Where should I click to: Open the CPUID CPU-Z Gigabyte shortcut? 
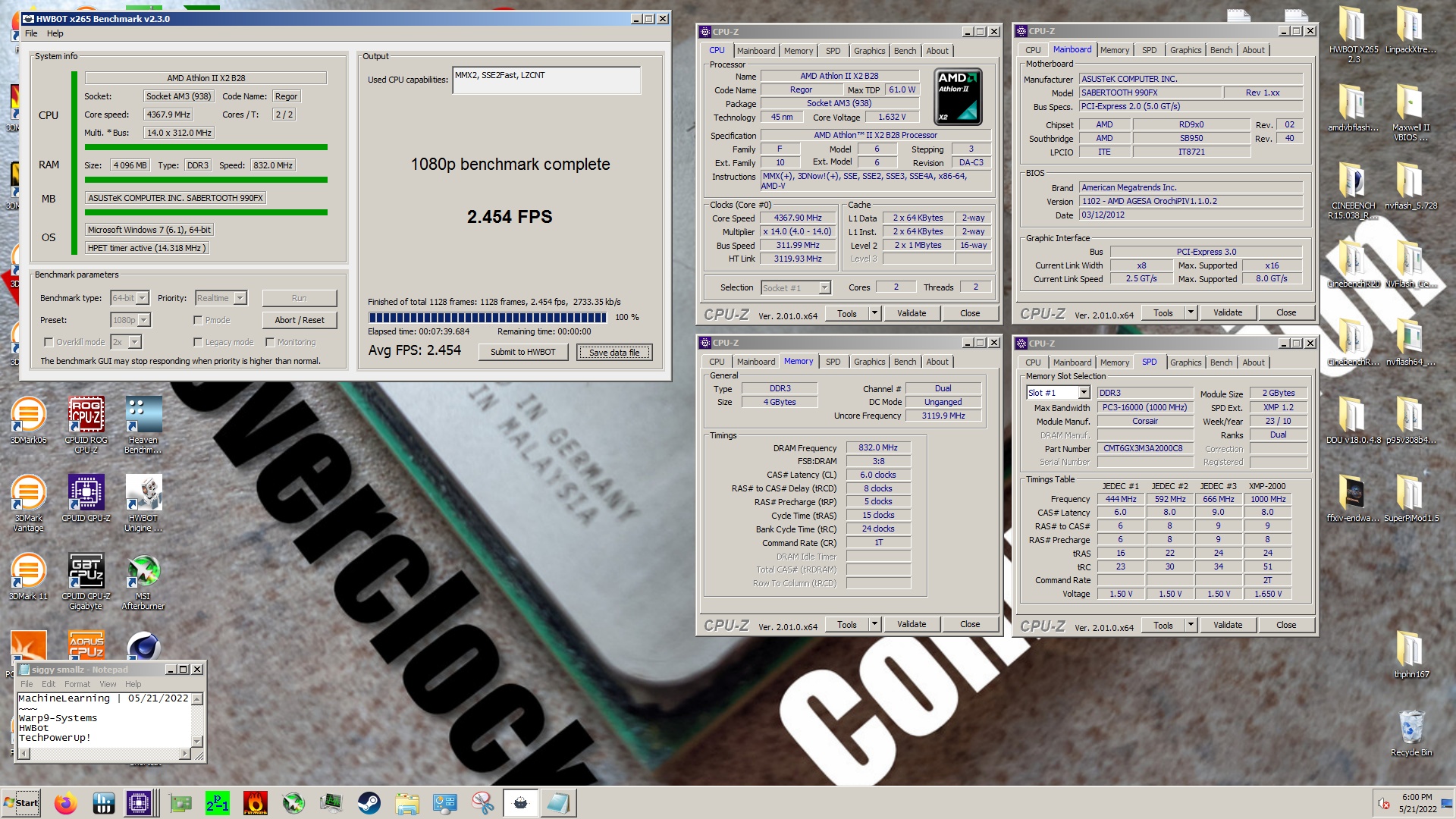86,581
